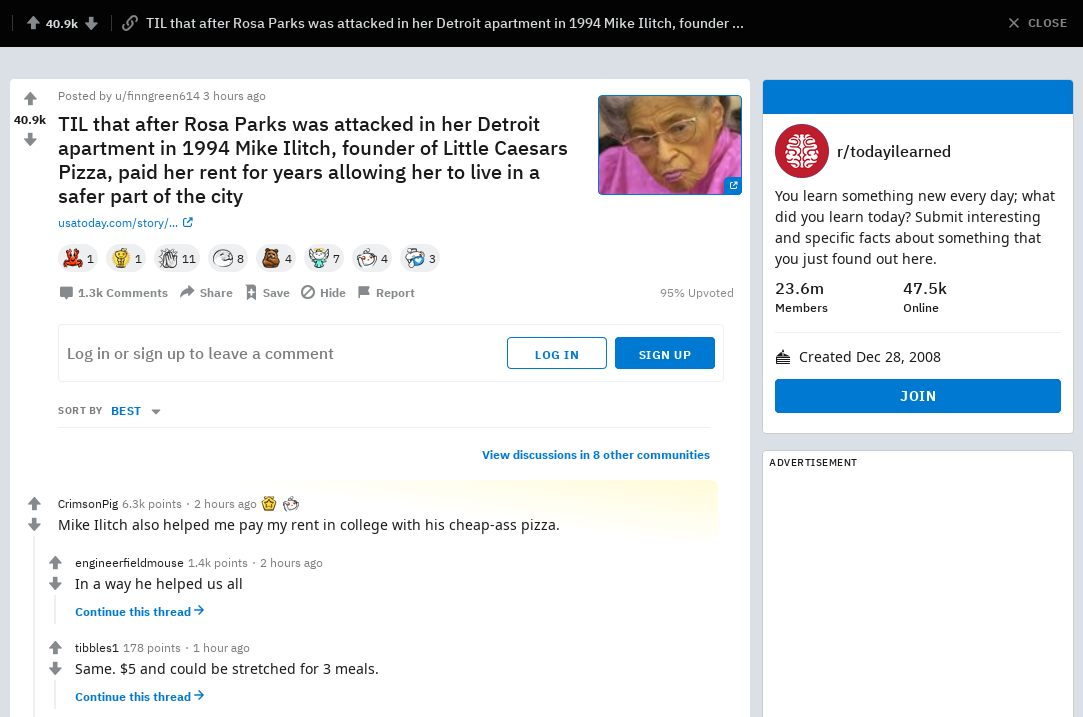
Task: Click the leave a comment field
Action: click(x=390, y=353)
